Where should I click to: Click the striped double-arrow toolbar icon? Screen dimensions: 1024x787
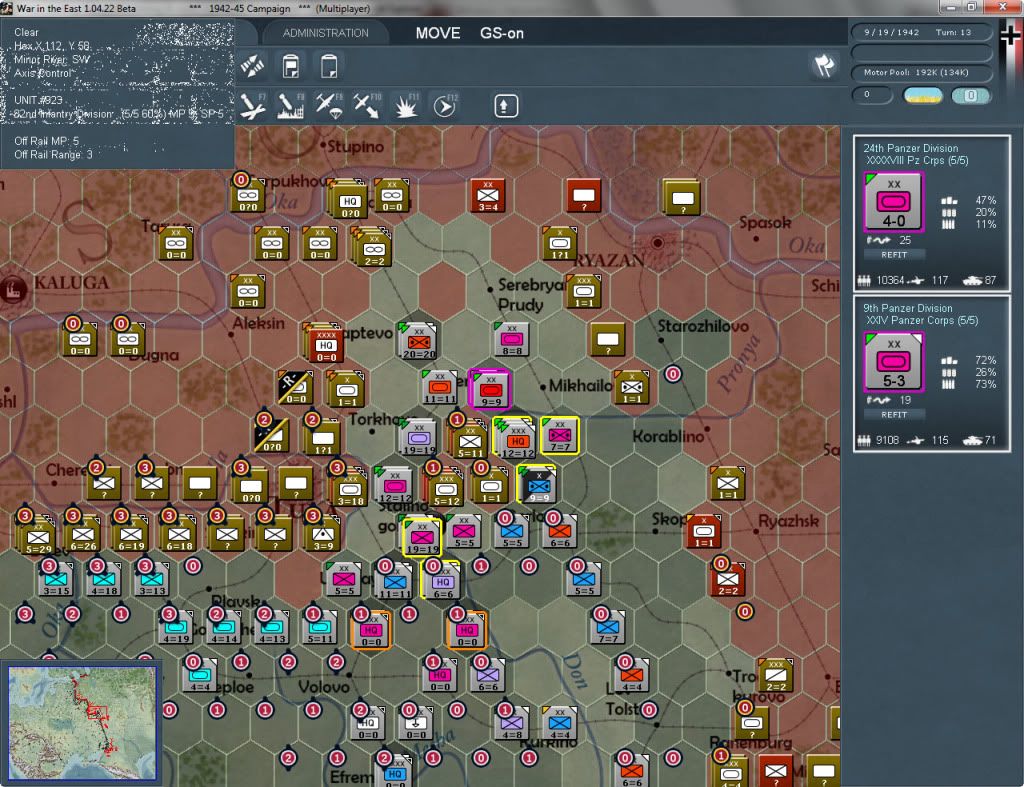point(252,66)
